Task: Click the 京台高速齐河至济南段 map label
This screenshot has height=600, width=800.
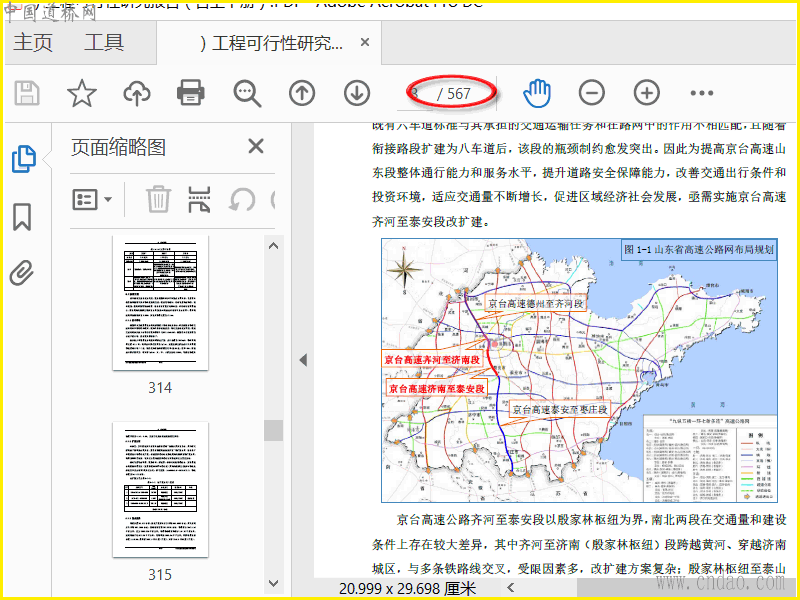Action: click(432, 359)
